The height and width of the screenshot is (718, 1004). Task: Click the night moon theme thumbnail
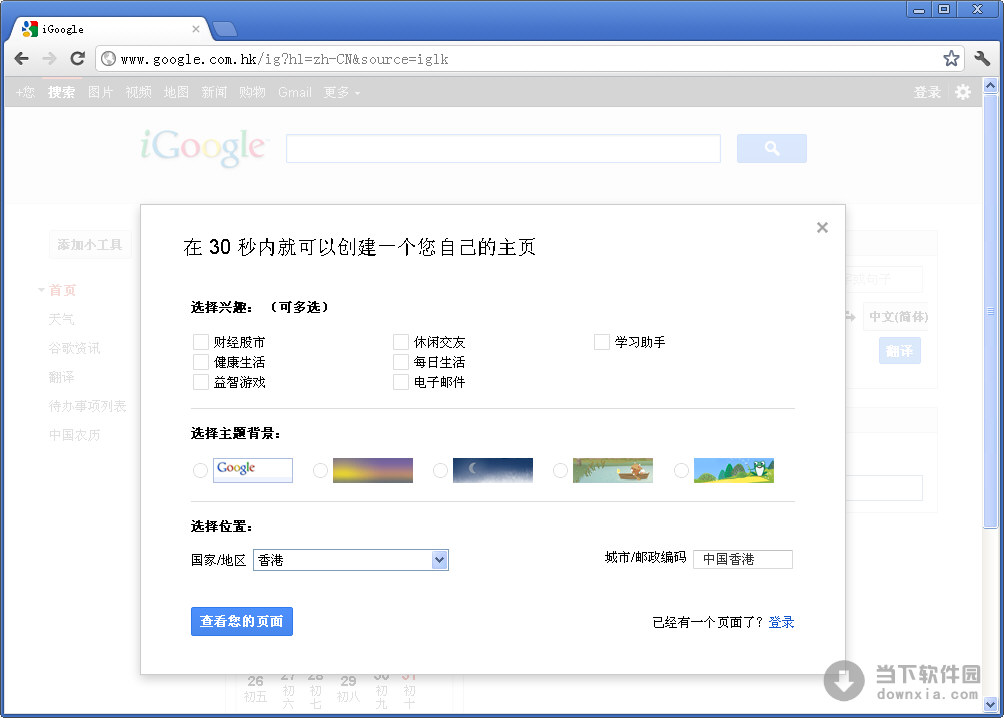coord(492,470)
